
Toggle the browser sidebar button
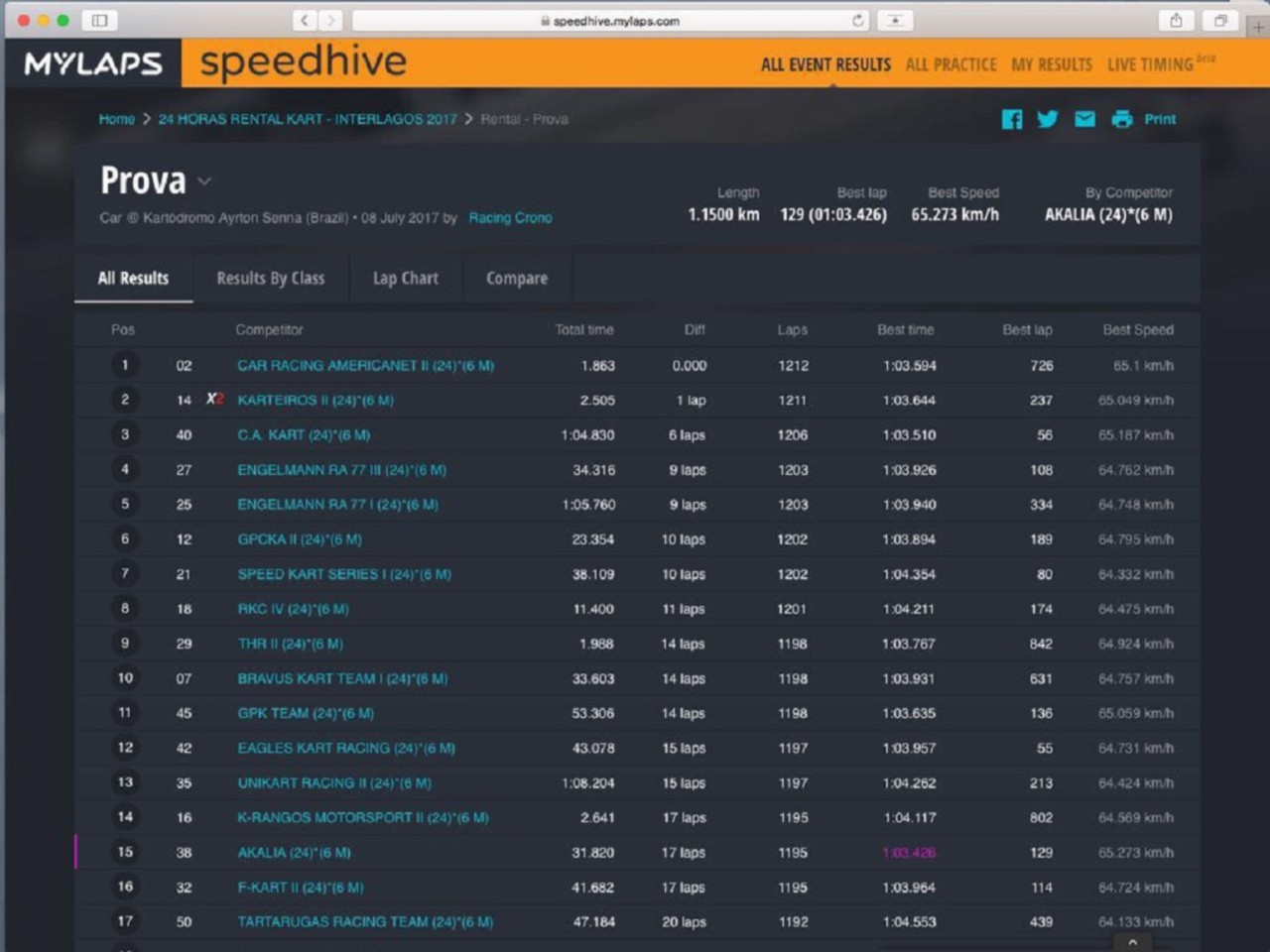click(99, 20)
